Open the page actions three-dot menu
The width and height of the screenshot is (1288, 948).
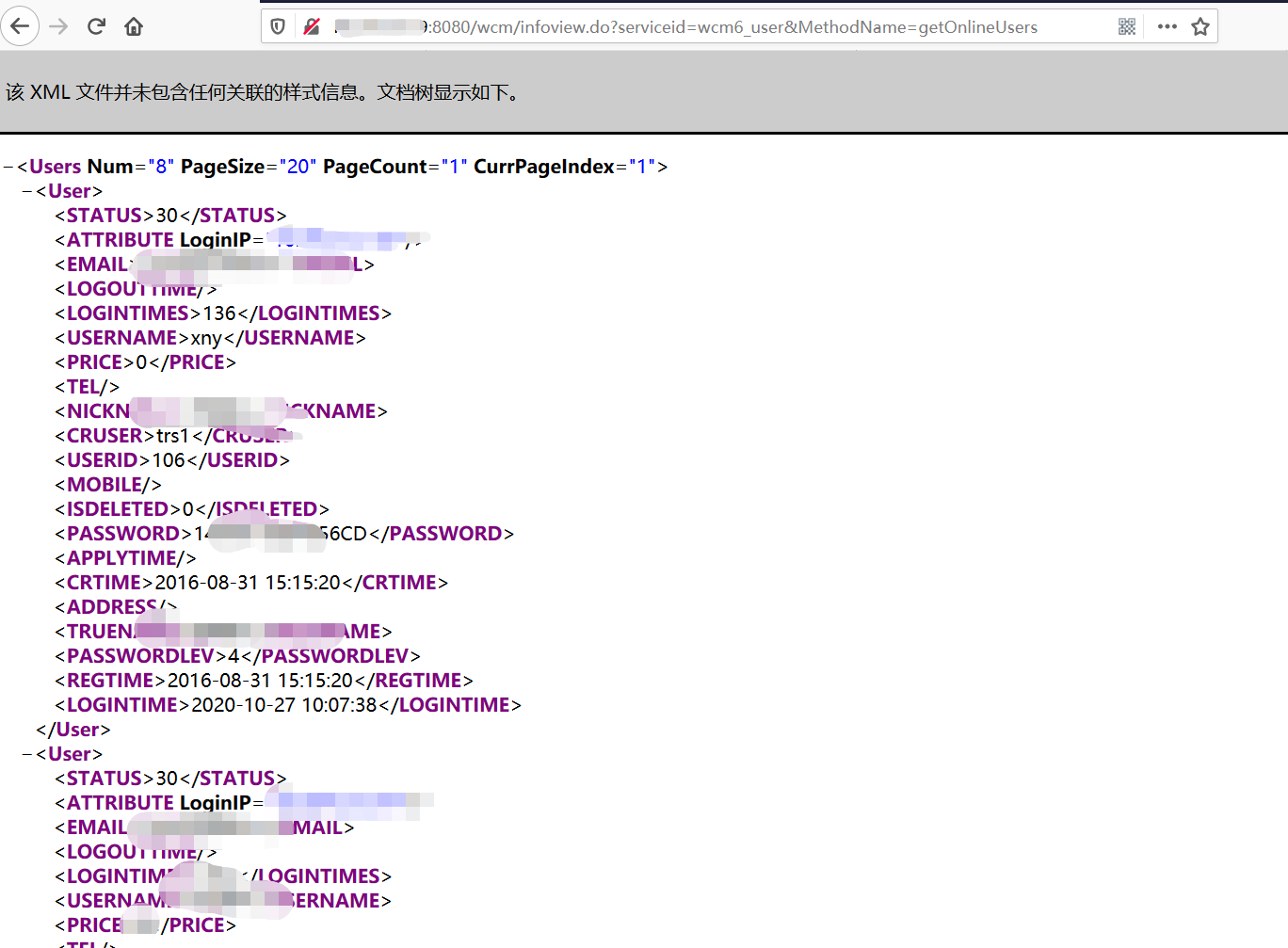pos(1167,26)
